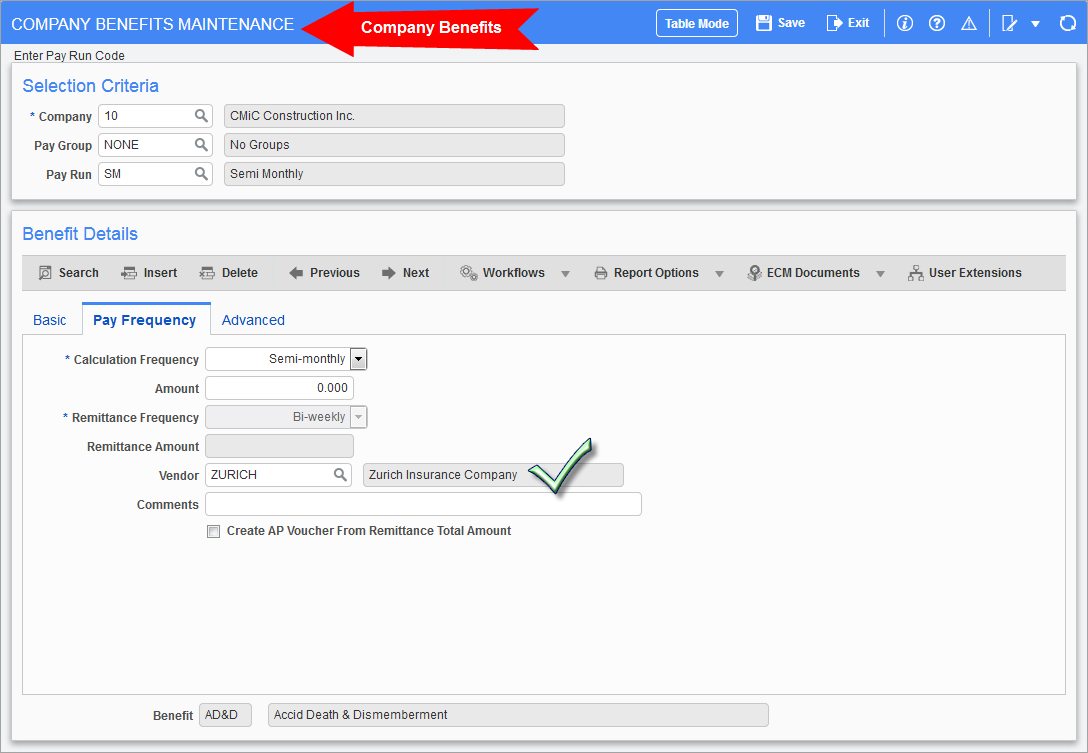This screenshot has height=753, width=1088.
Task: Click the Benefit Details heading
Action: (80, 234)
